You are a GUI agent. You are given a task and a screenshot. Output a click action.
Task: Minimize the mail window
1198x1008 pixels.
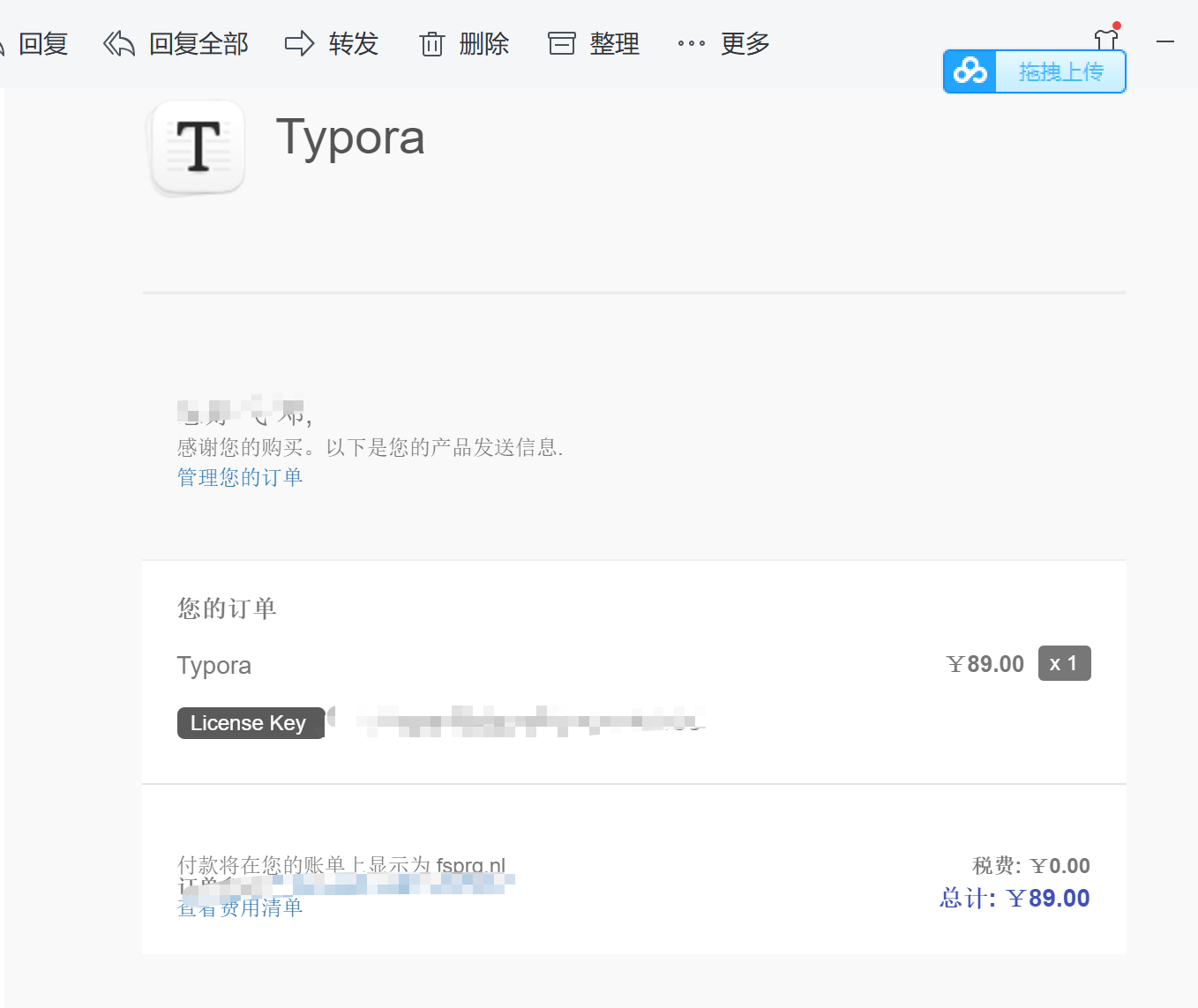pos(1165,41)
